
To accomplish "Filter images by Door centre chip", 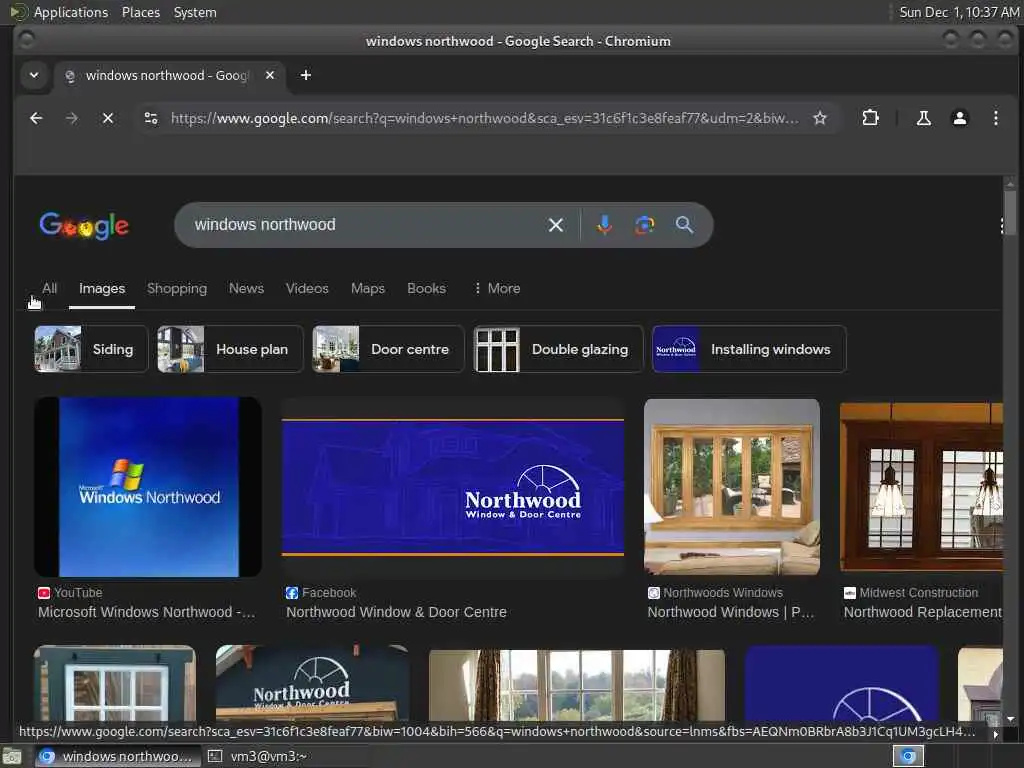I will pyautogui.click(x=388, y=349).
